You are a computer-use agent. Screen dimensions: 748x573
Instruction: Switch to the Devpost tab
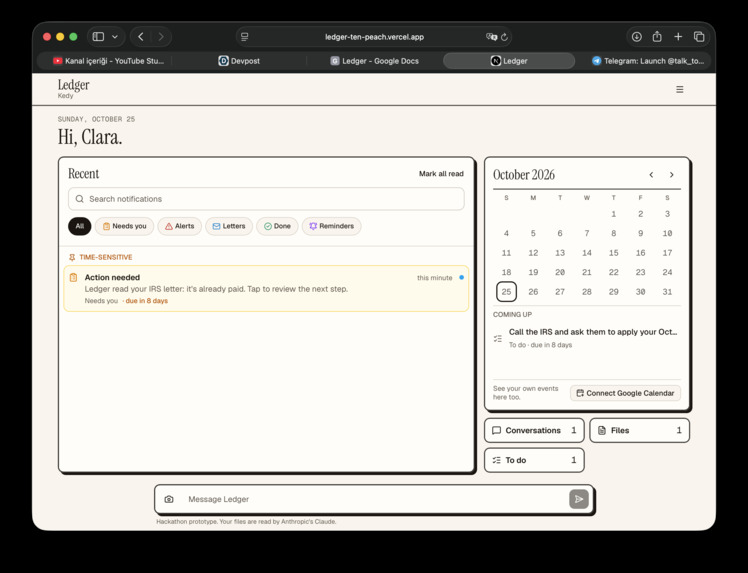click(239, 61)
